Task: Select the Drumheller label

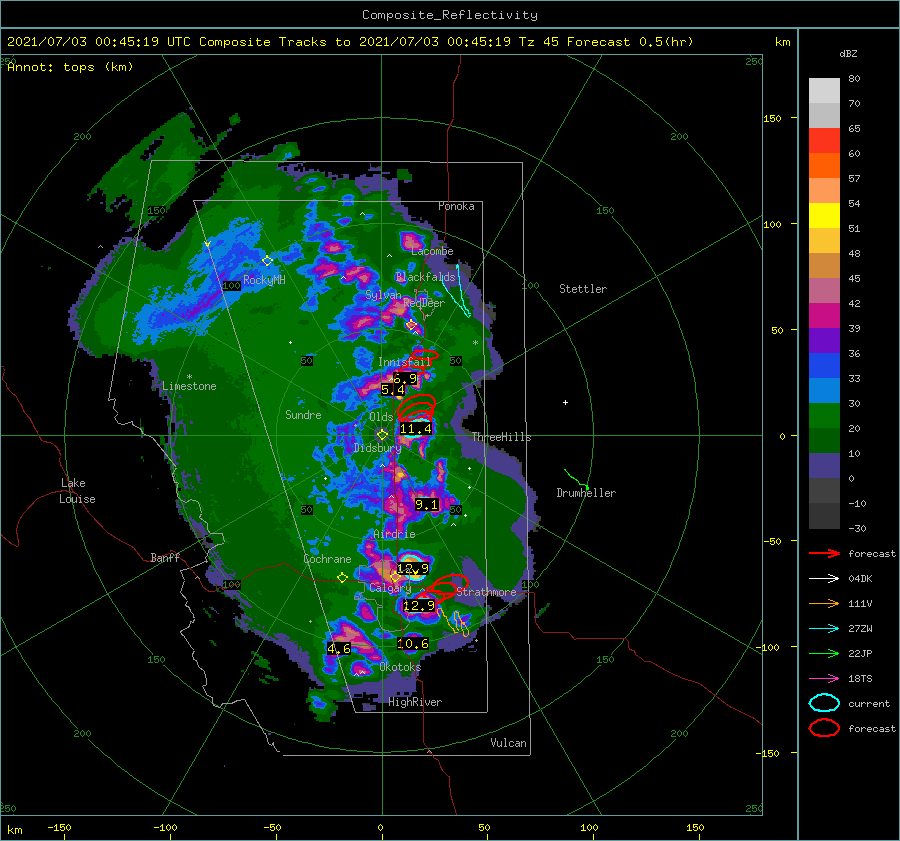Action: pyautogui.click(x=586, y=493)
